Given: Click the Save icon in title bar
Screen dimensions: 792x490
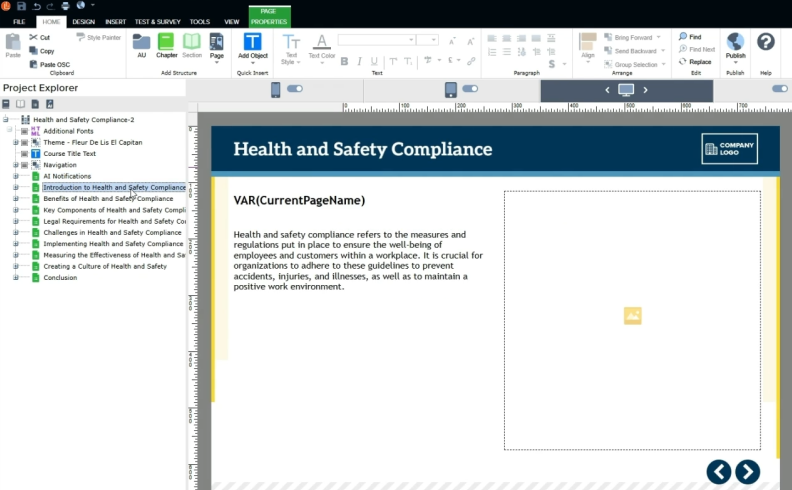Looking at the screenshot, I should (x=21, y=5).
